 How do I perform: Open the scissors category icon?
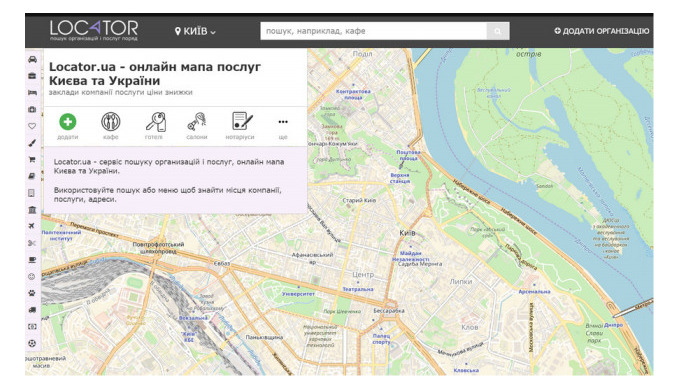[32, 243]
